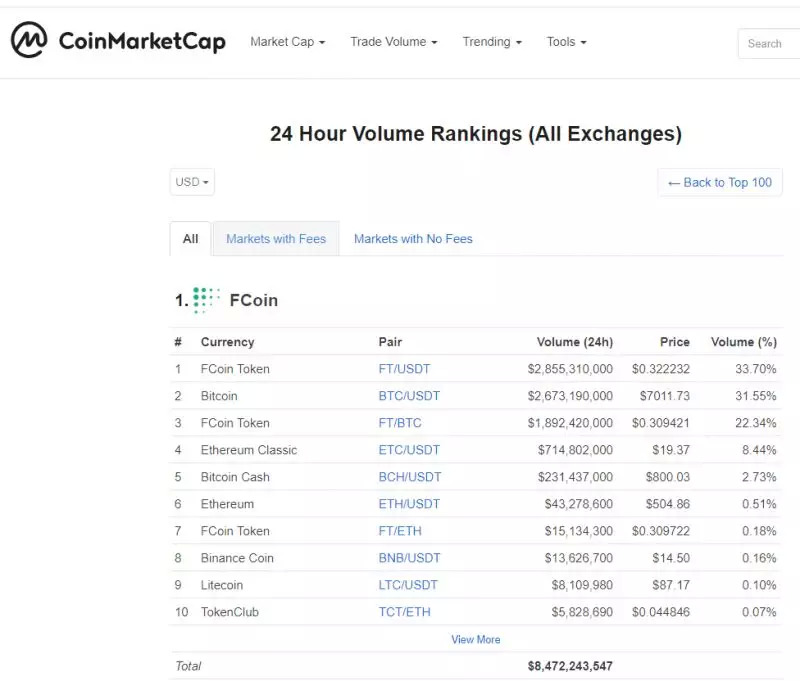Image resolution: width=800 pixels, height=681 pixels.
Task: Click the FCoin exchange logo icon
Action: (206, 300)
